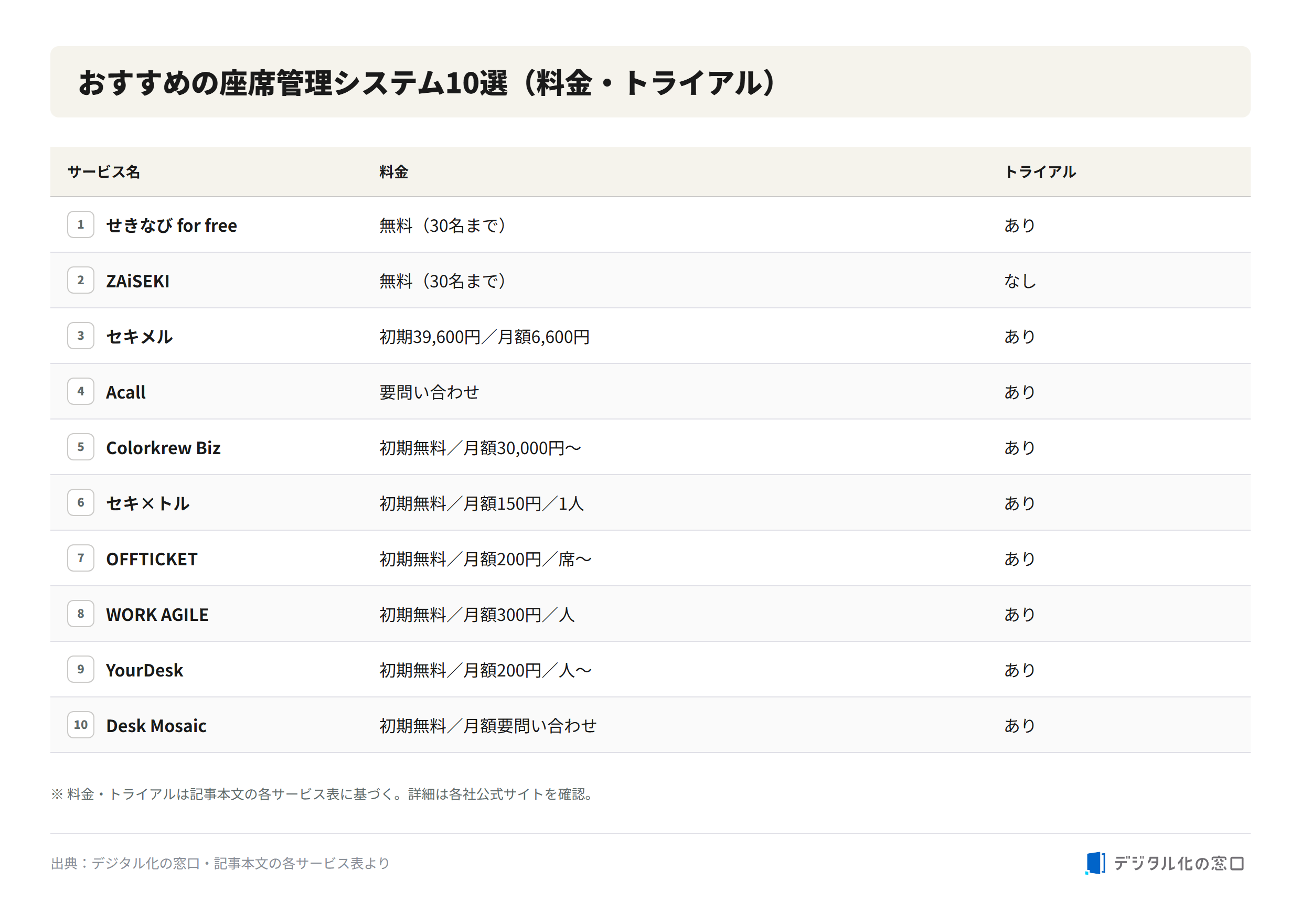Click the OFFTICKET service name

[x=152, y=560]
